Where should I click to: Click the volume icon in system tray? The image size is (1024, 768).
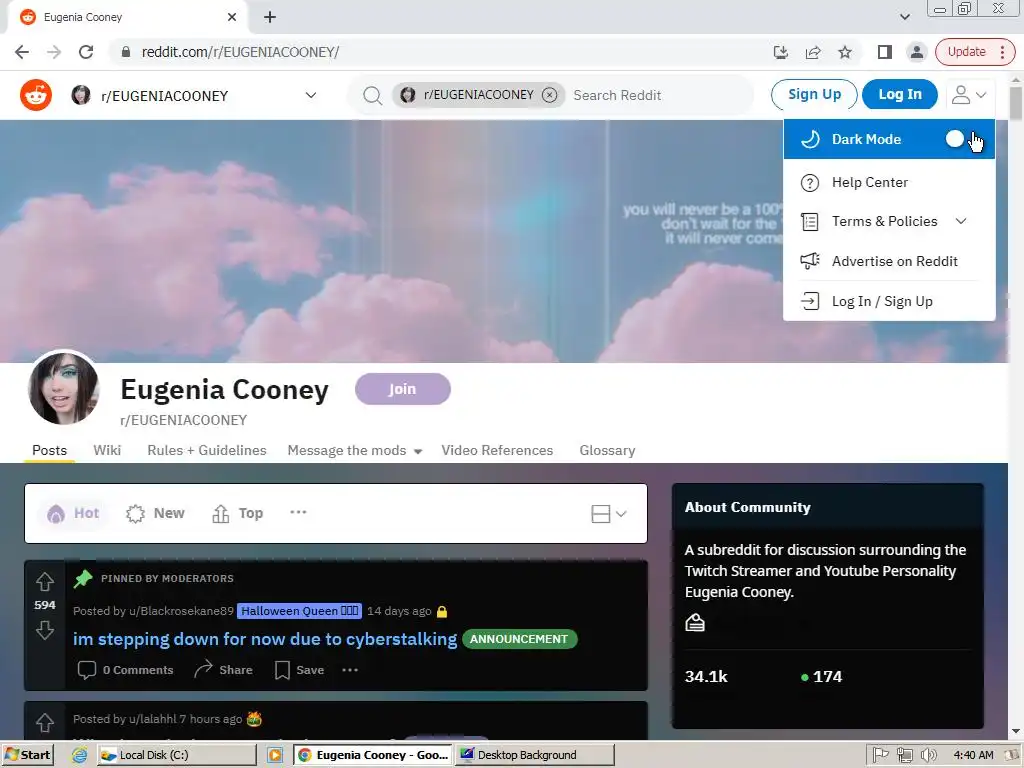click(928, 756)
